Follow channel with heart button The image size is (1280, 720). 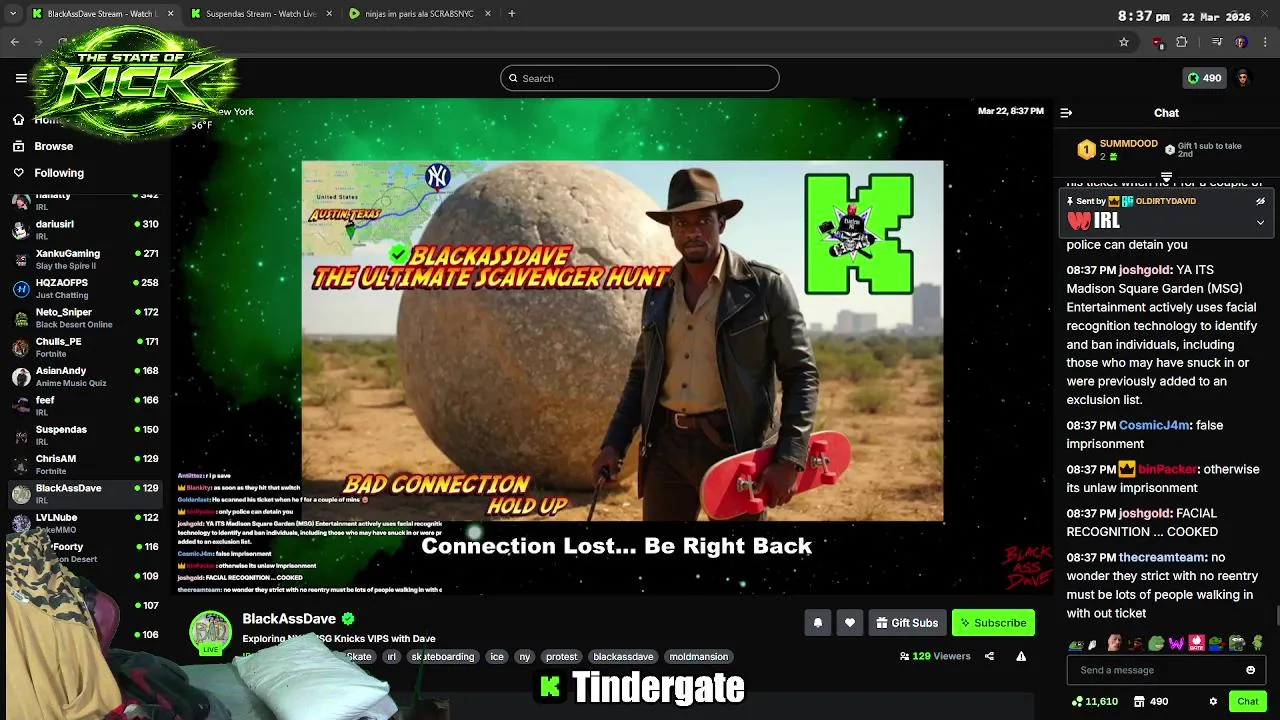(850, 623)
